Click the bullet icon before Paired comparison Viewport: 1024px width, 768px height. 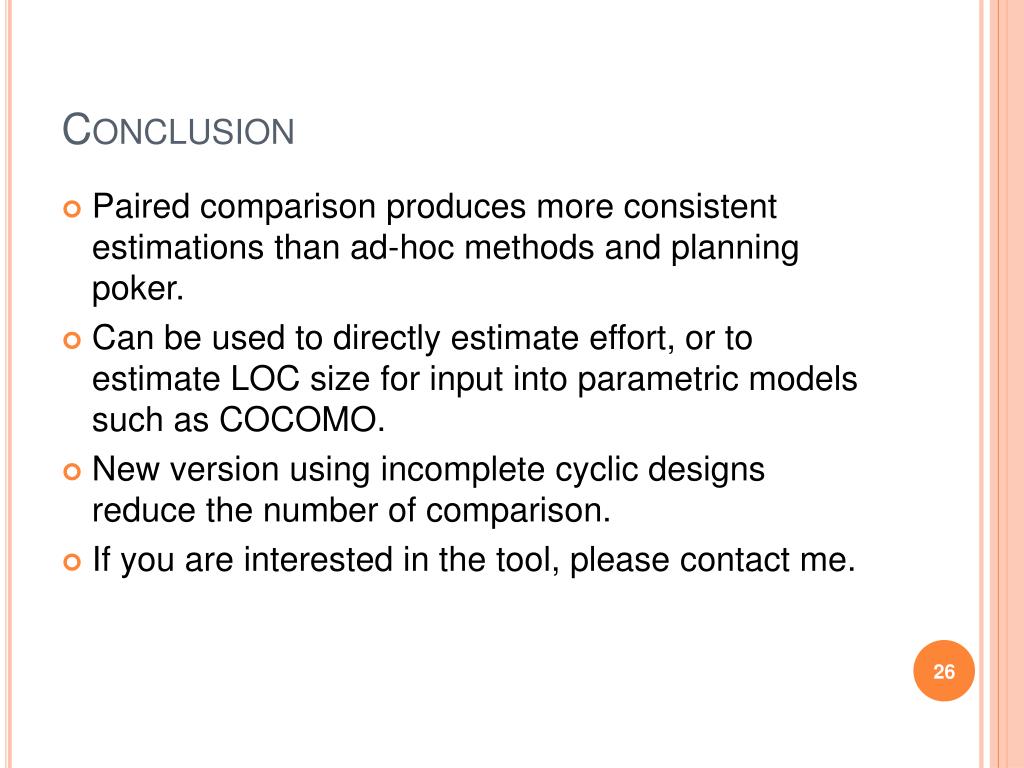pyautogui.click(x=72, y=209)
